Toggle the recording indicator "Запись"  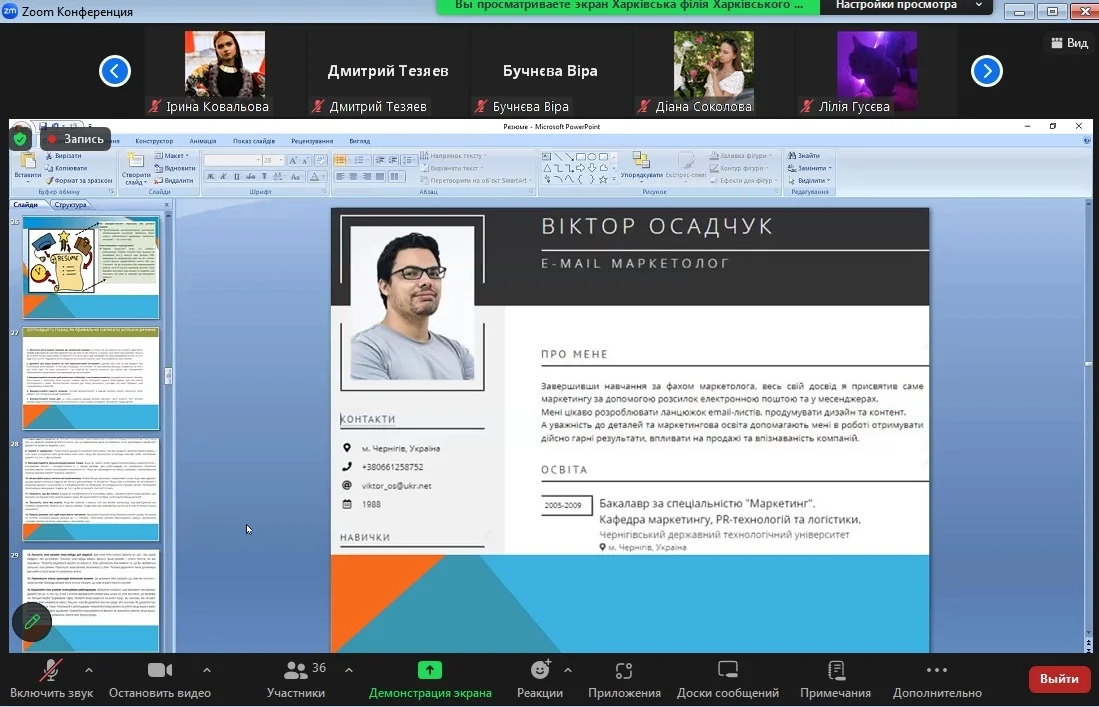tap(76, 139)
